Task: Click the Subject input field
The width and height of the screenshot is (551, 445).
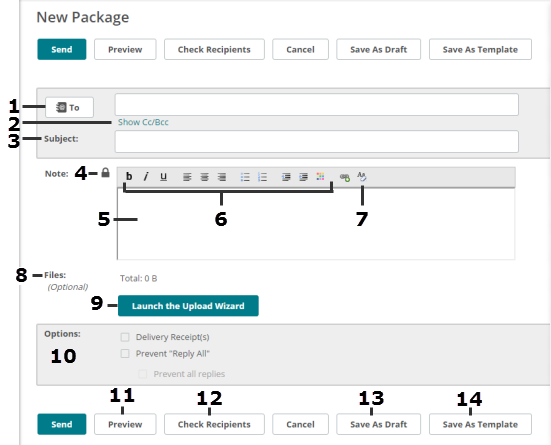Action: [317, 142]
